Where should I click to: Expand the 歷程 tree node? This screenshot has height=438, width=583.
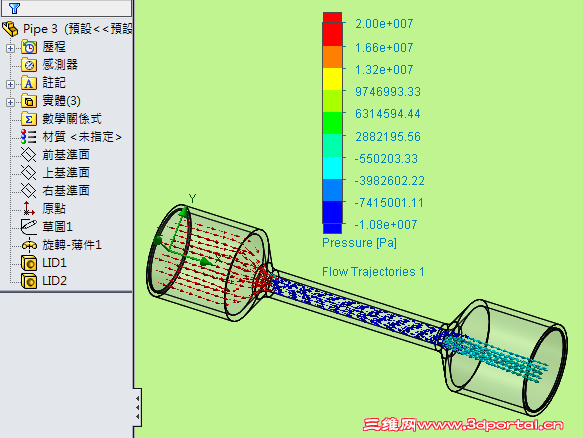[10, 48]
